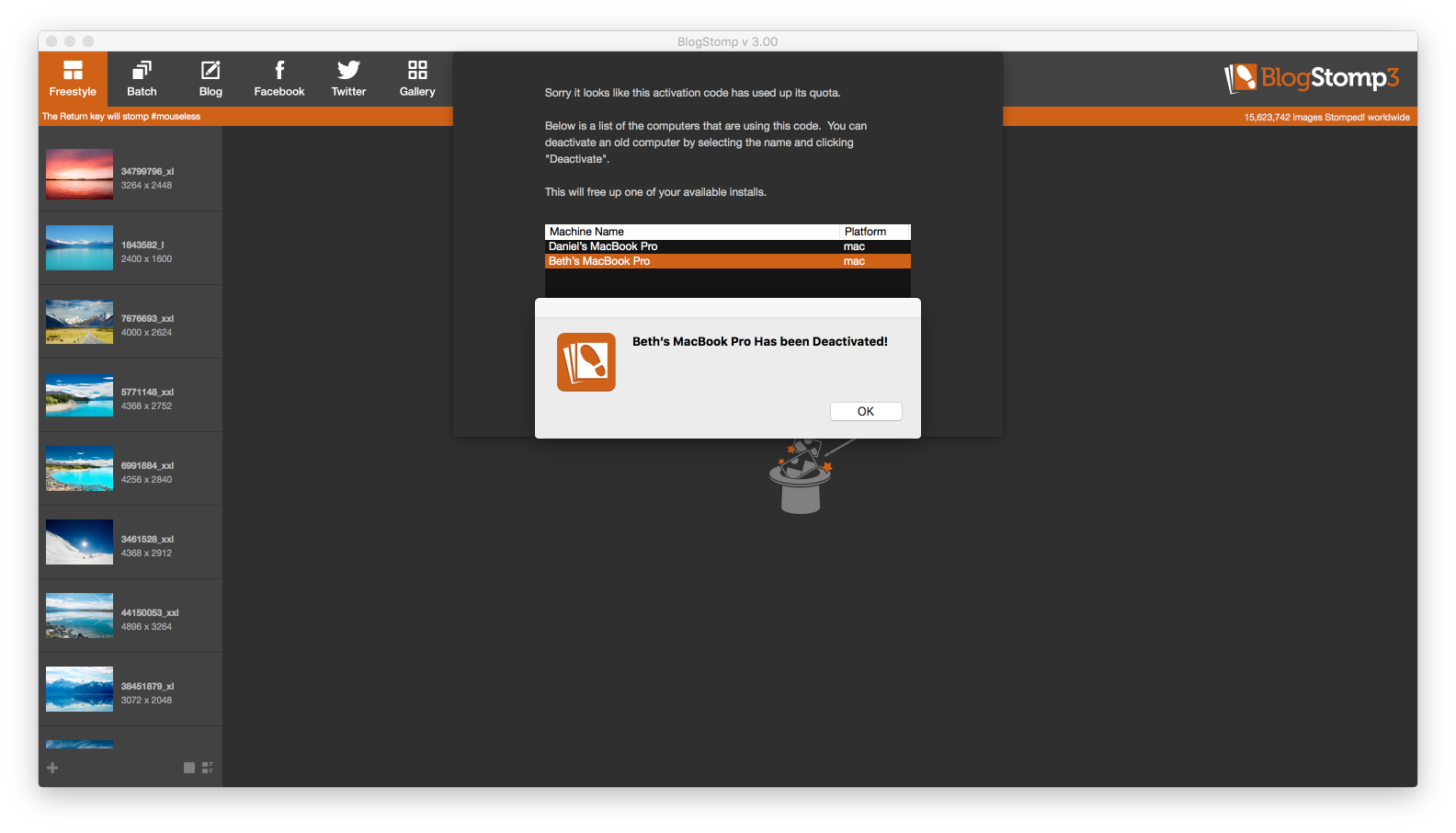1456x833 pixels.
Task: Click the mac platform cell for Daniel's
Action: point(855,246)
